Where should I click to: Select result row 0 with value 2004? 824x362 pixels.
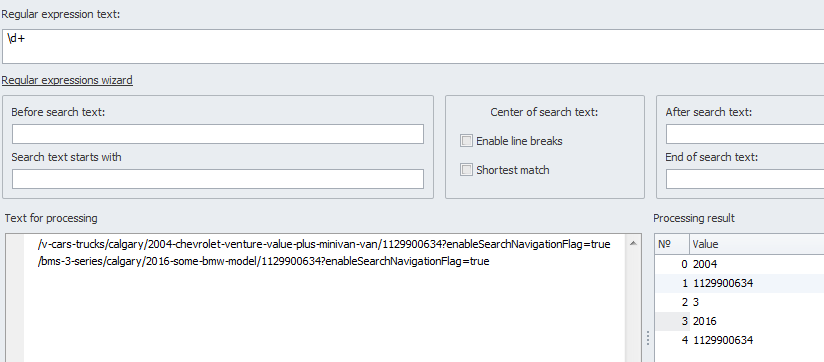(x=739, y=264)
